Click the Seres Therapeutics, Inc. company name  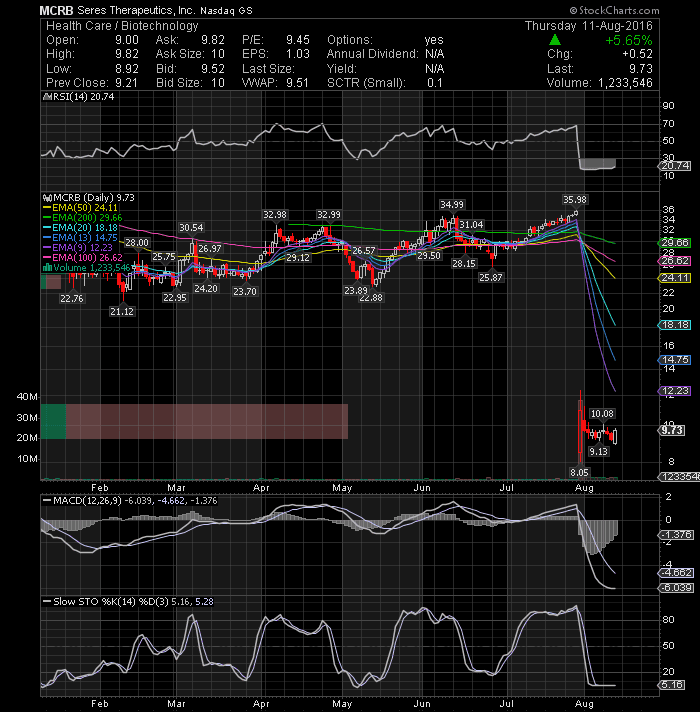point(136,10)
